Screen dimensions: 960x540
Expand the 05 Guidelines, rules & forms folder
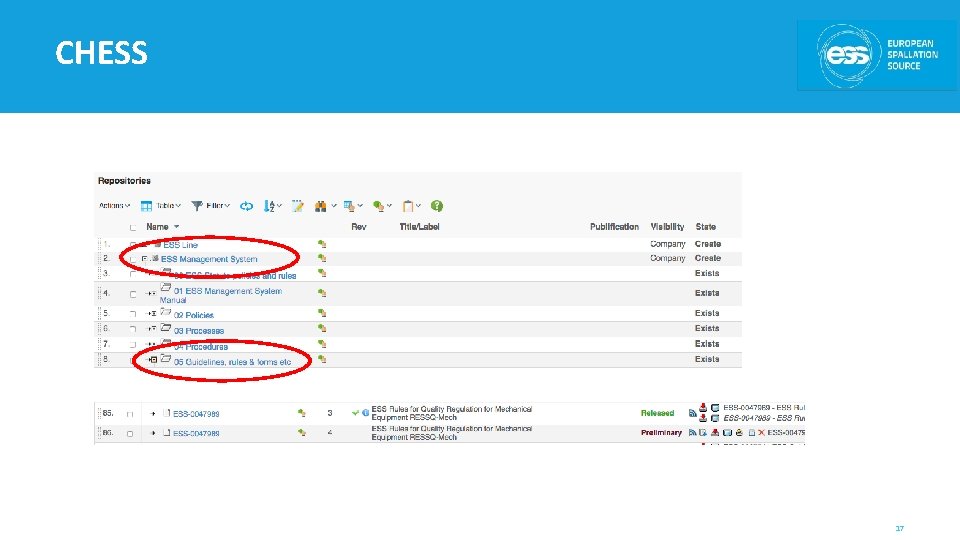153,359
